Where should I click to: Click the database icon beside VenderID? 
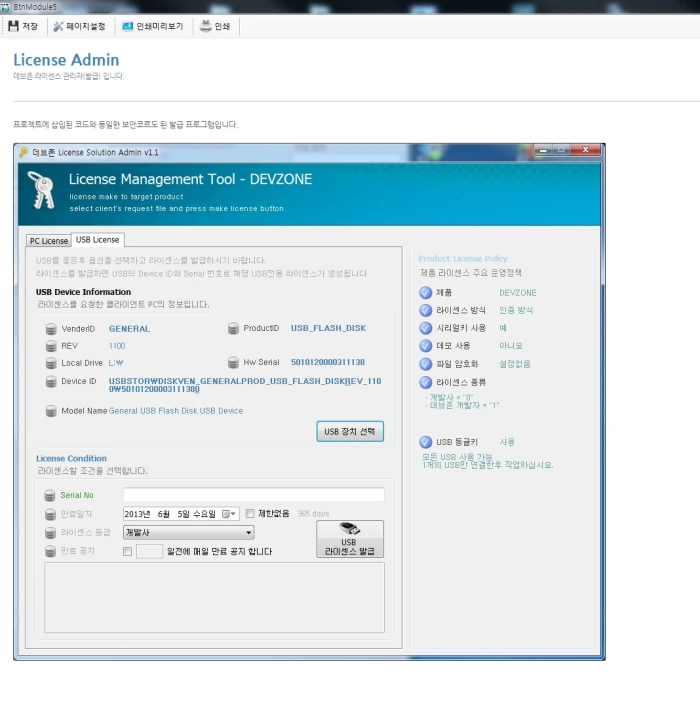click(x=51, y=329)
